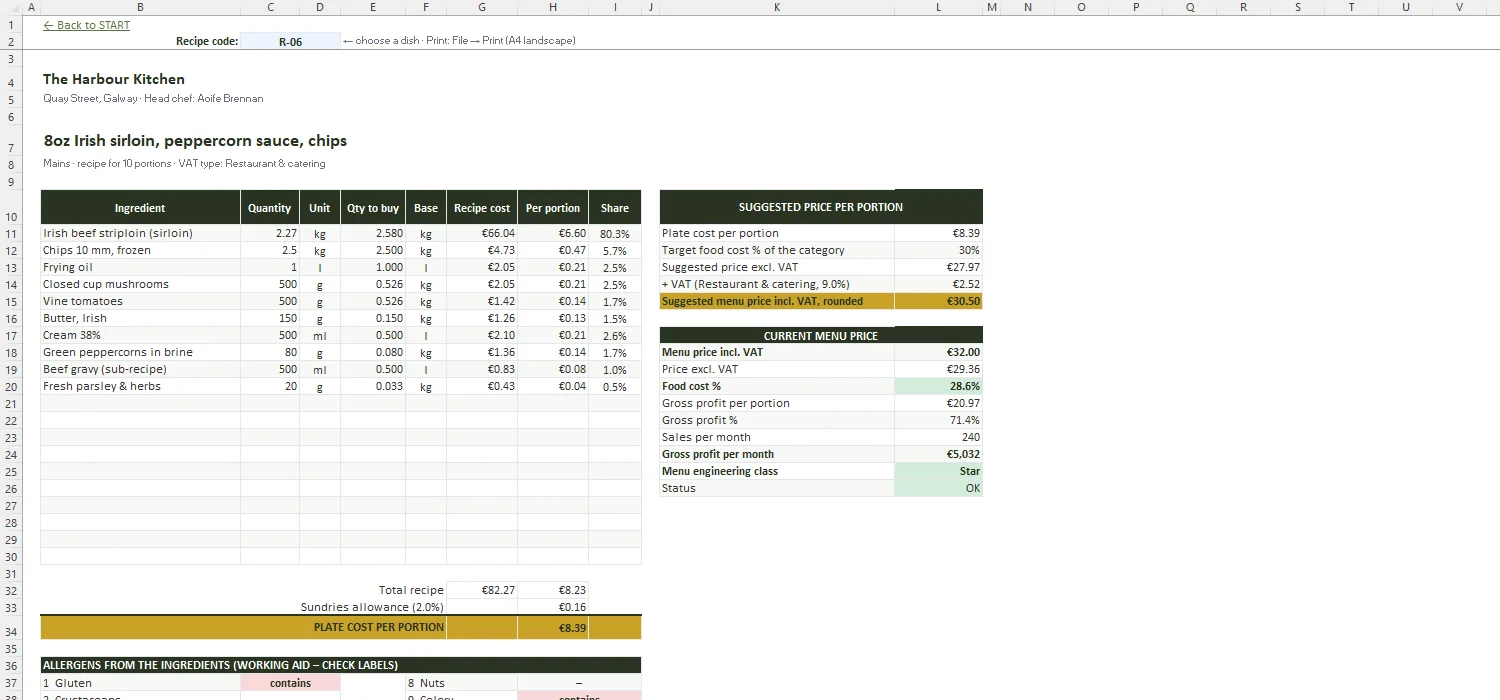Viewport: 1500px width, 700px height.
Task: Click the dish title 8oz Irish sirloin
Action: point(195,141)
